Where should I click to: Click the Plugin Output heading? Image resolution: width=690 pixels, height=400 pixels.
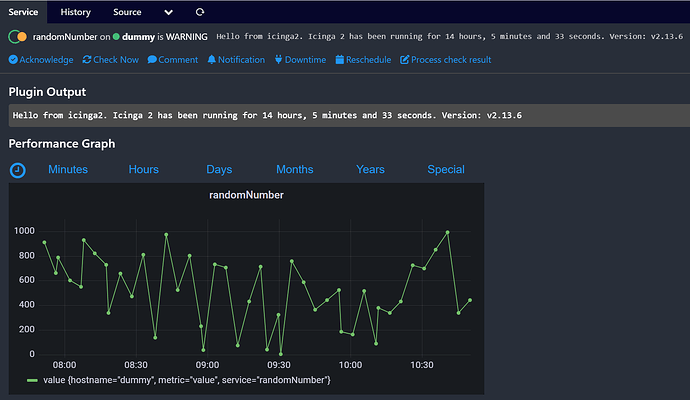pos(47,92)
